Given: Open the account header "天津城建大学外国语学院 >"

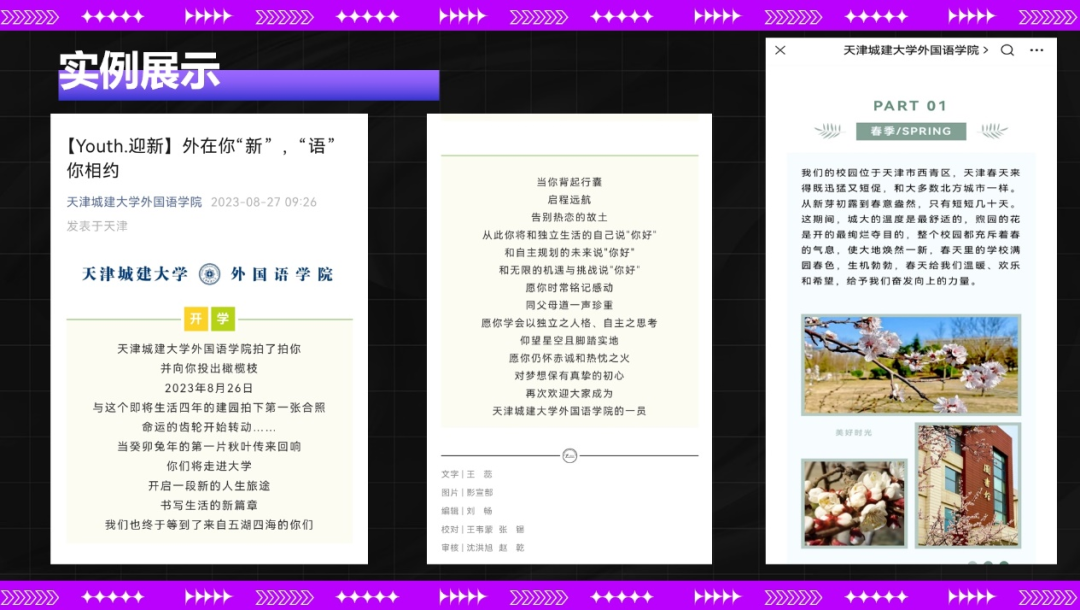Looking at the screenshot, I should click(915, 50).
